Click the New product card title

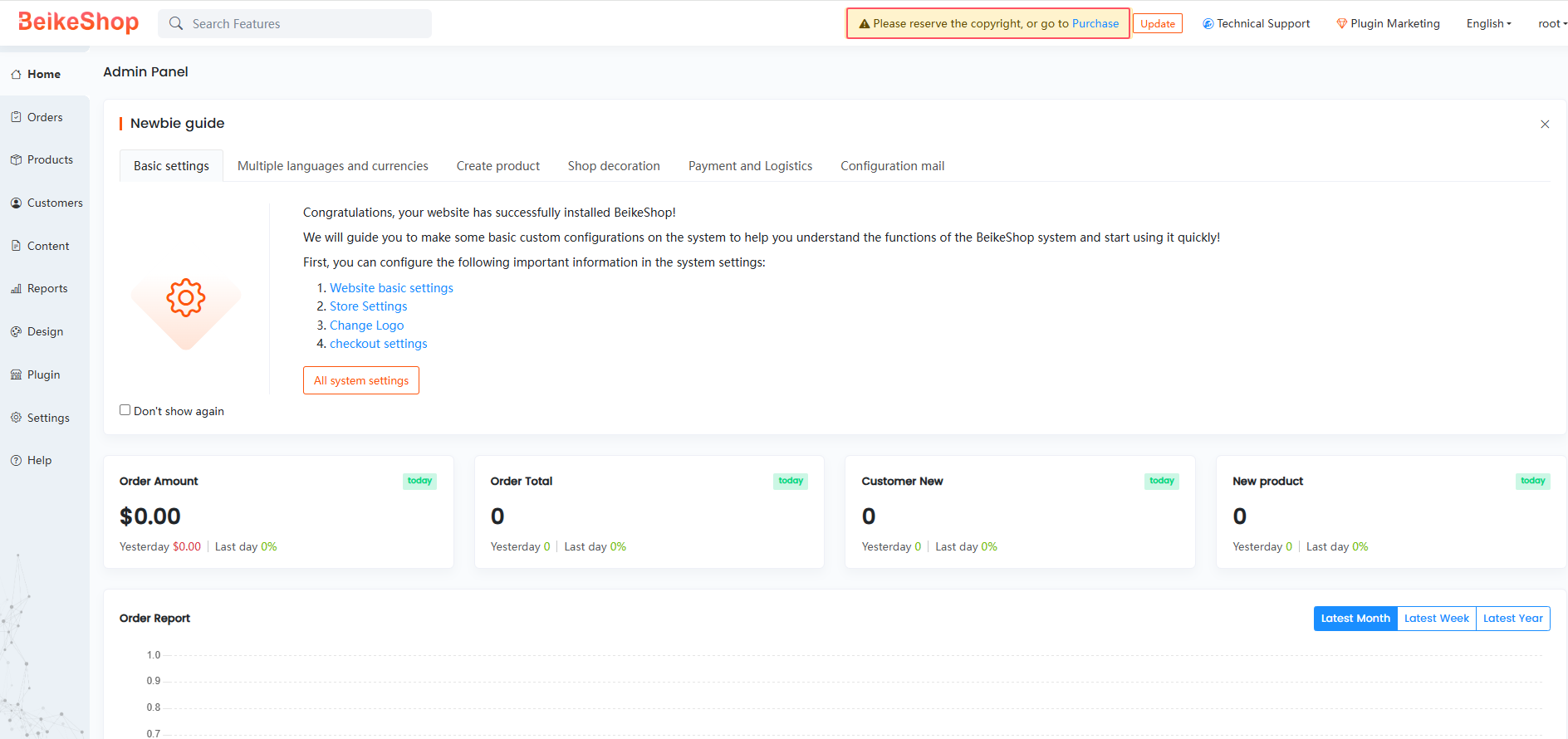(1267, 481)
